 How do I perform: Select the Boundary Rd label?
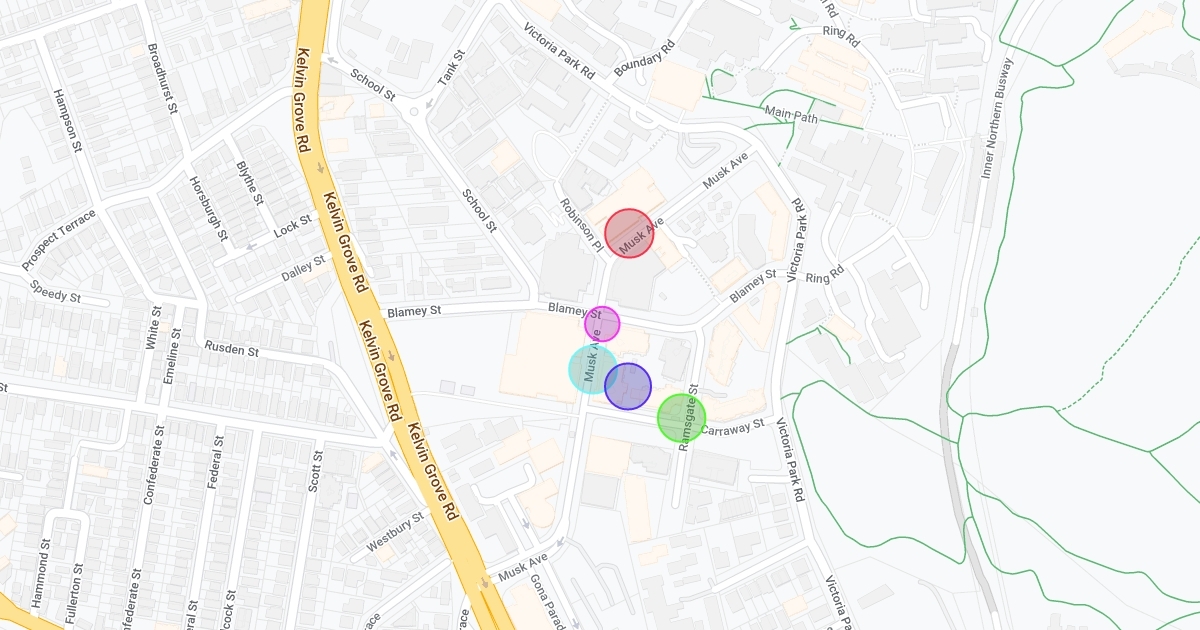645,59
